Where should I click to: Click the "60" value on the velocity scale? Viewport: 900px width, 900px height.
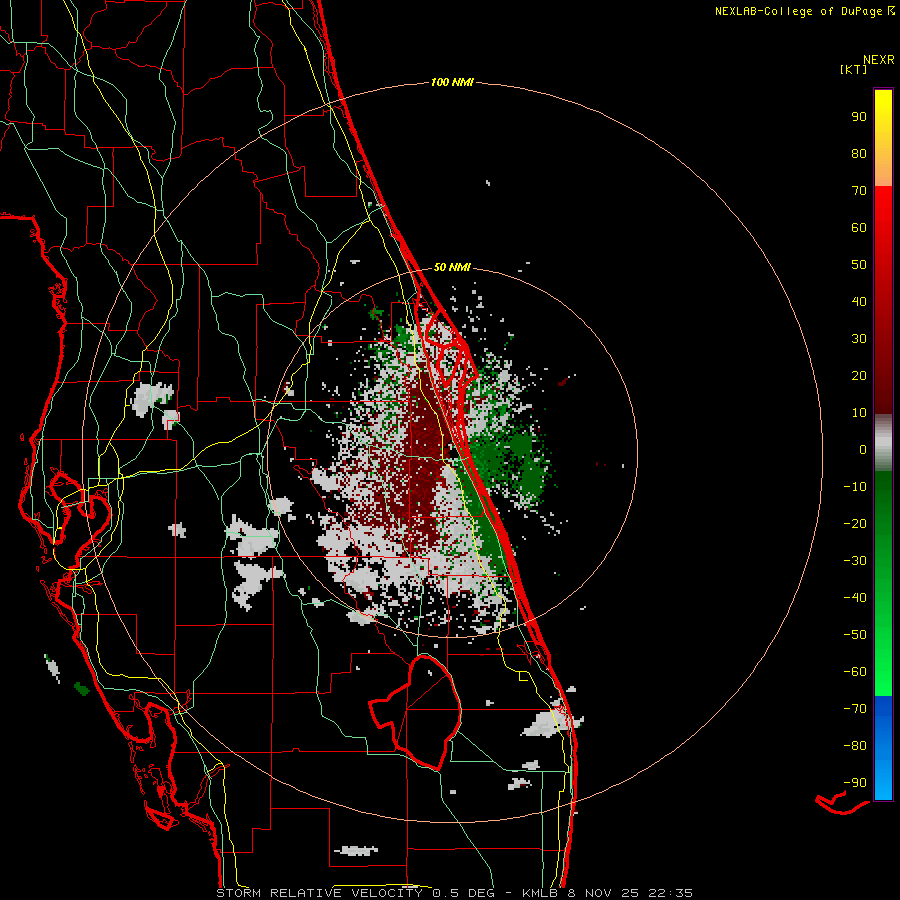[x=859, y=228]
